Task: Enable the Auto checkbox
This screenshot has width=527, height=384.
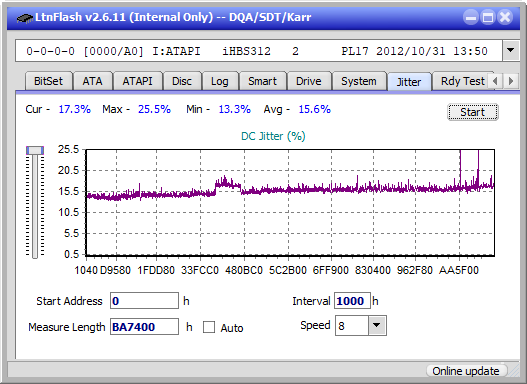Action: click(x=209, y=327)
